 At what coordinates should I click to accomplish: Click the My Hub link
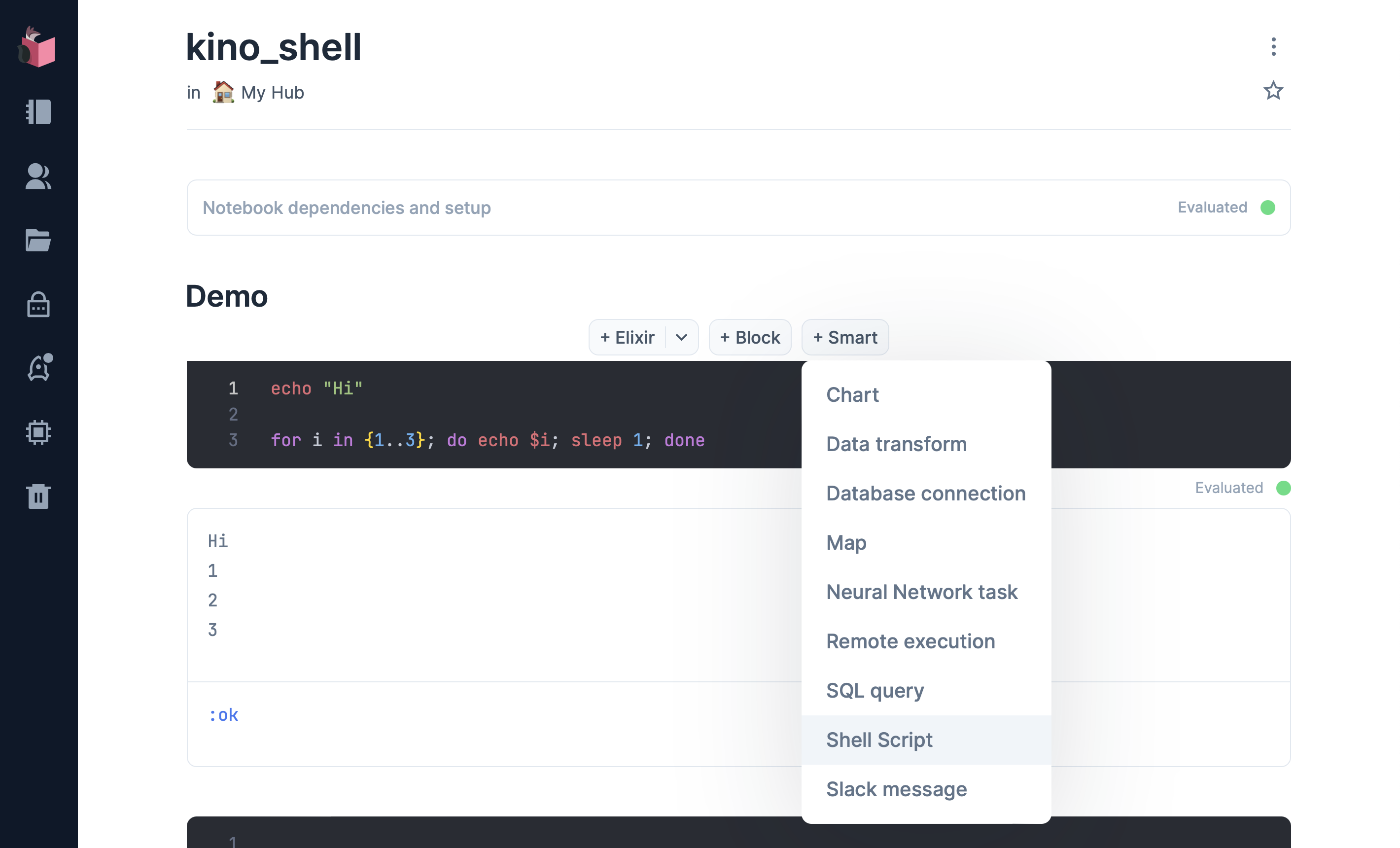pyautogui.click(x=272, y=93)
